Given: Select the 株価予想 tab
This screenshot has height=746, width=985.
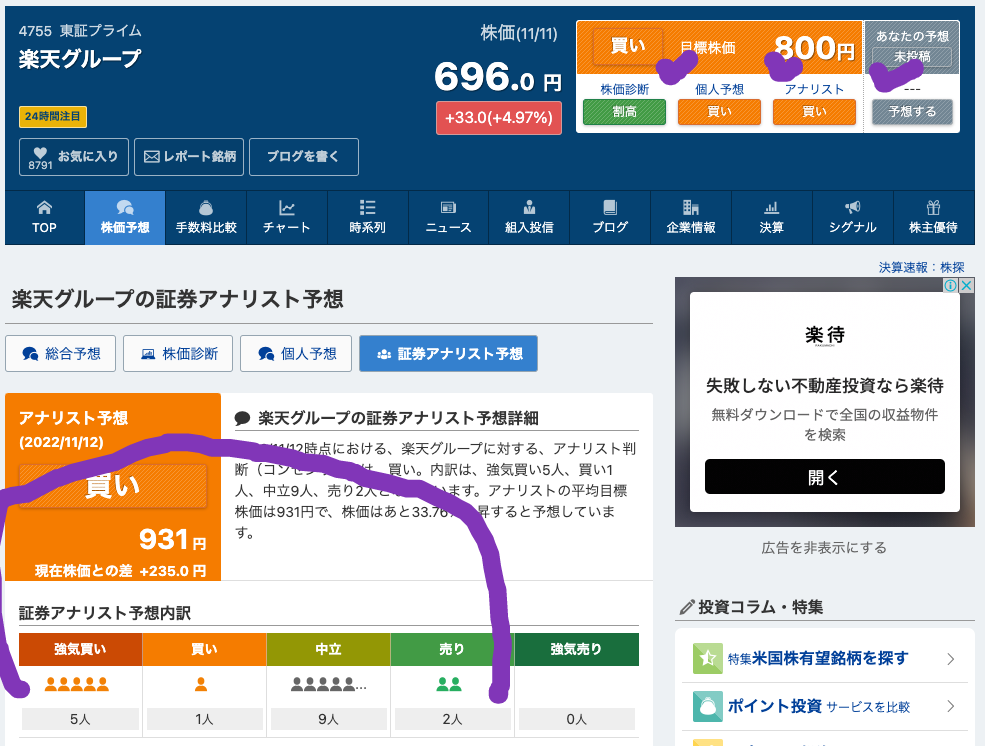Looking at the screenshot, I should 125,217.
